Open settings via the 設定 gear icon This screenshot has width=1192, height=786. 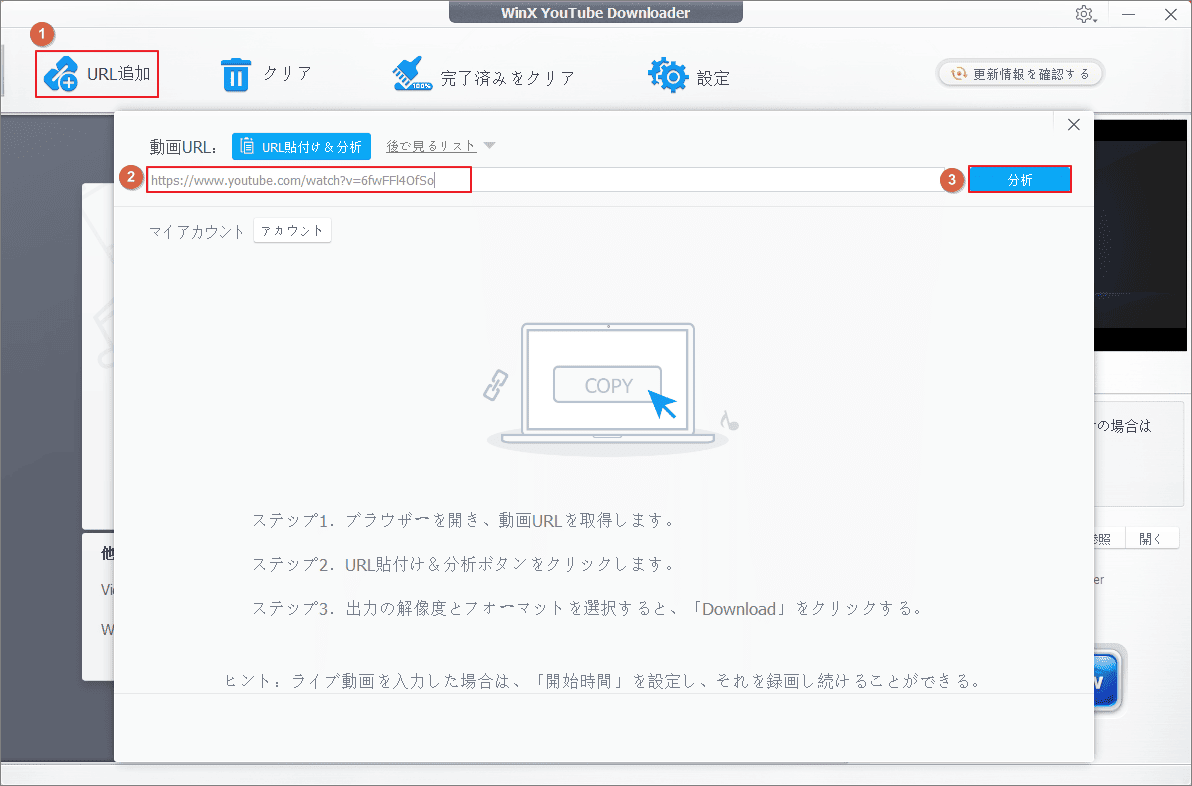click(666, 73)
